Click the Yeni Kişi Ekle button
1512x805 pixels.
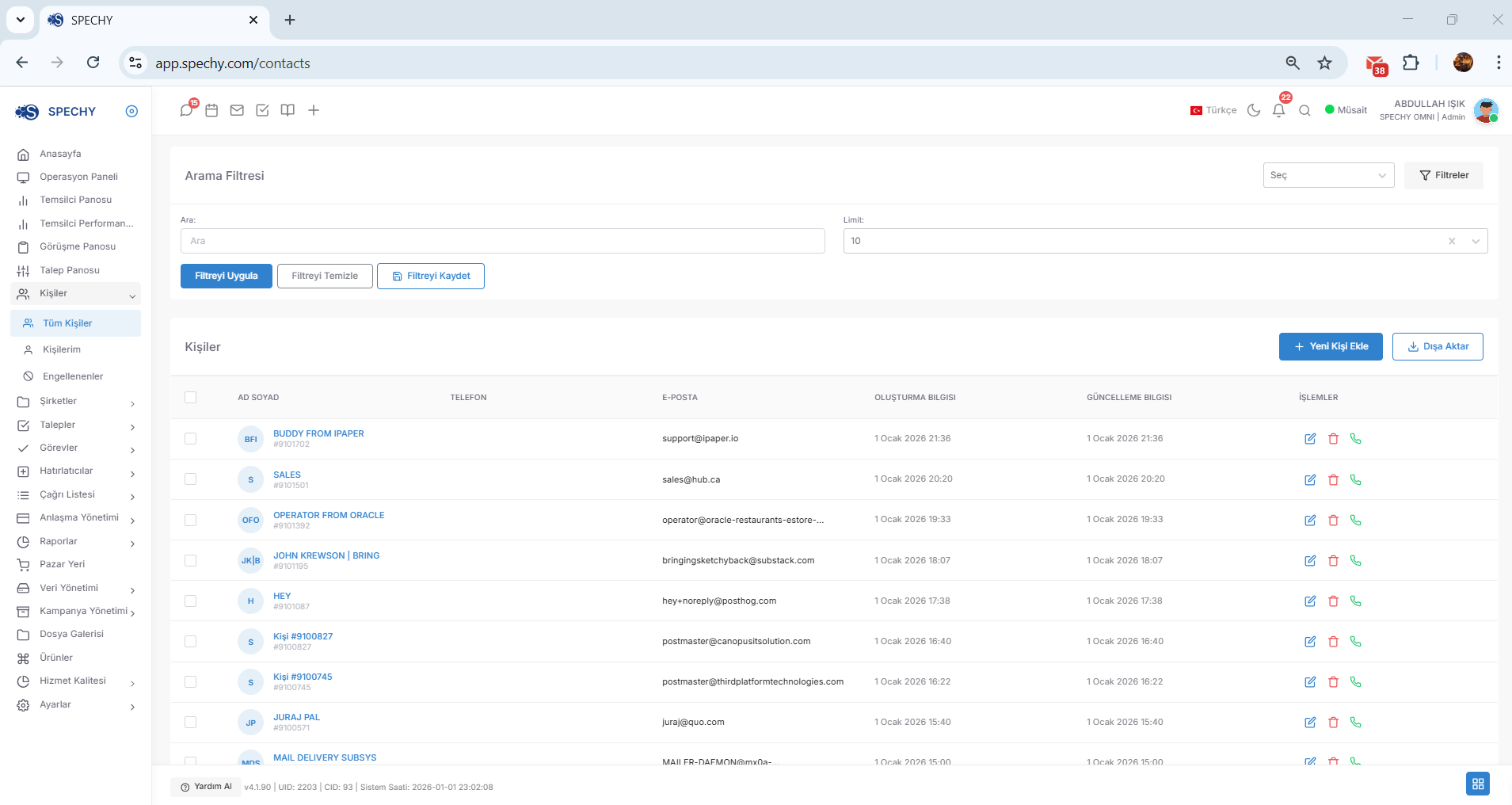coord(1331,346)
